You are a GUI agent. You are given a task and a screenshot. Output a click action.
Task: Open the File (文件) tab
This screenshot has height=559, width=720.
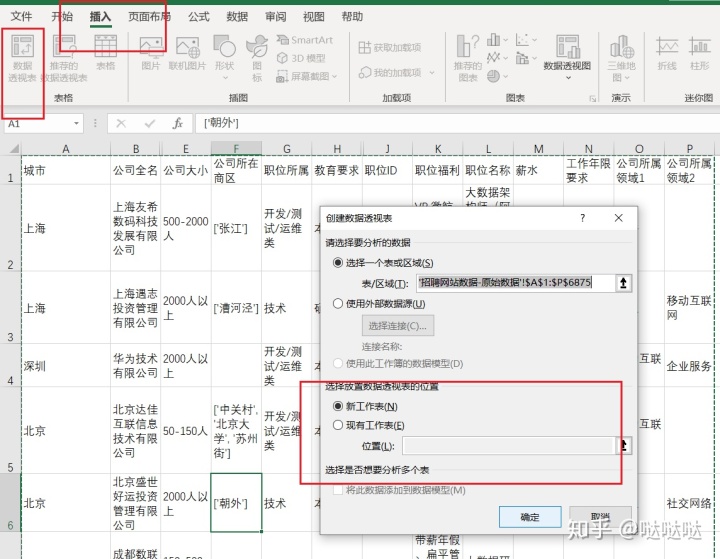[x=21, y=17]
